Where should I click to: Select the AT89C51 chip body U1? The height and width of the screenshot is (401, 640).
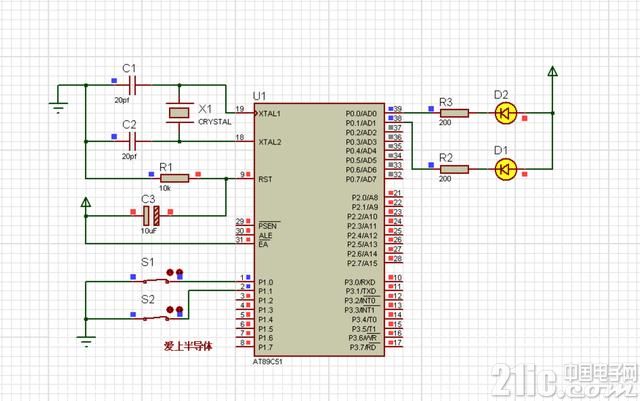coord(319,229)
